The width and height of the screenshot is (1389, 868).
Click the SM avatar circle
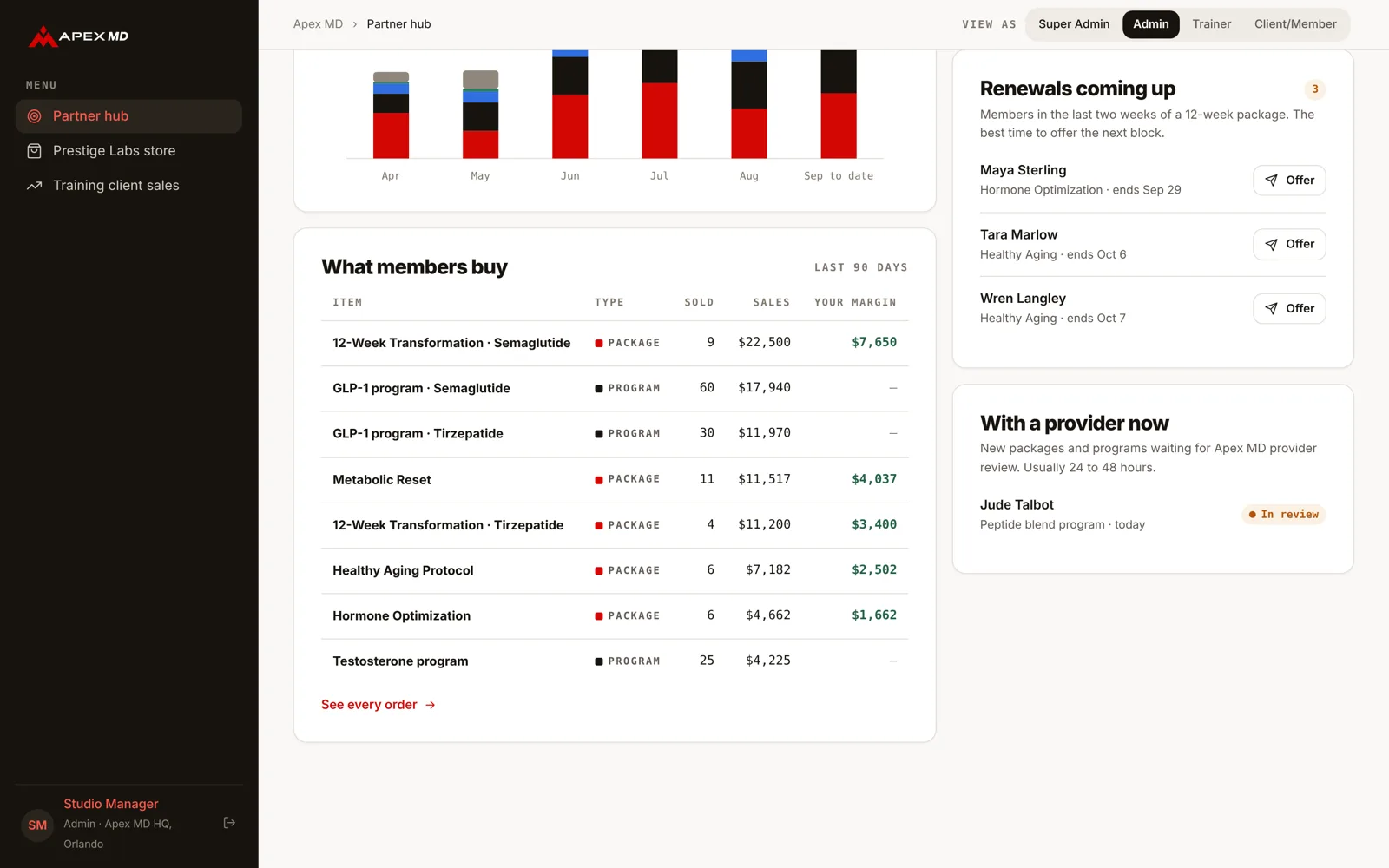pyautogui.click(x=37, y=825)
